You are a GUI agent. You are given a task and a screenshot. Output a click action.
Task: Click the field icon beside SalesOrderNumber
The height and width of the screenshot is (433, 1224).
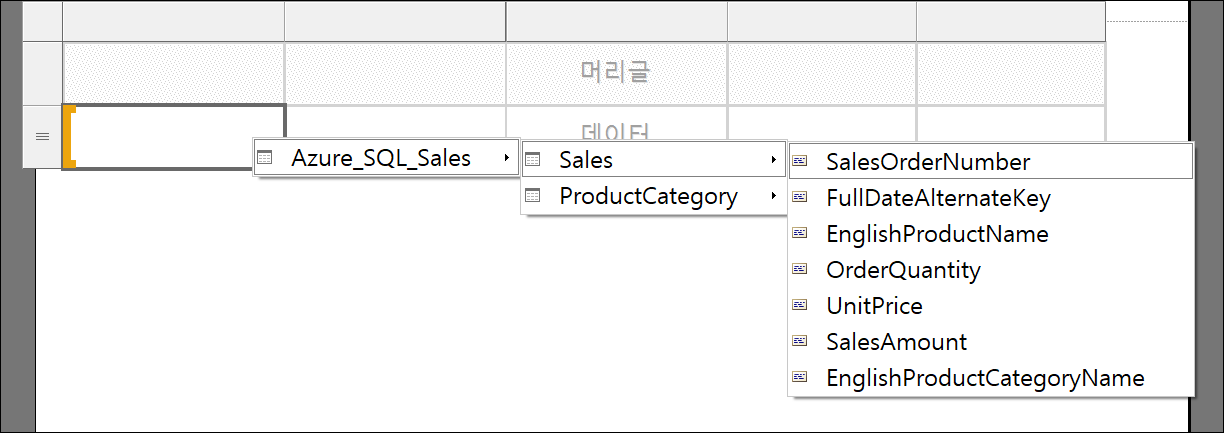coord(800,161)
